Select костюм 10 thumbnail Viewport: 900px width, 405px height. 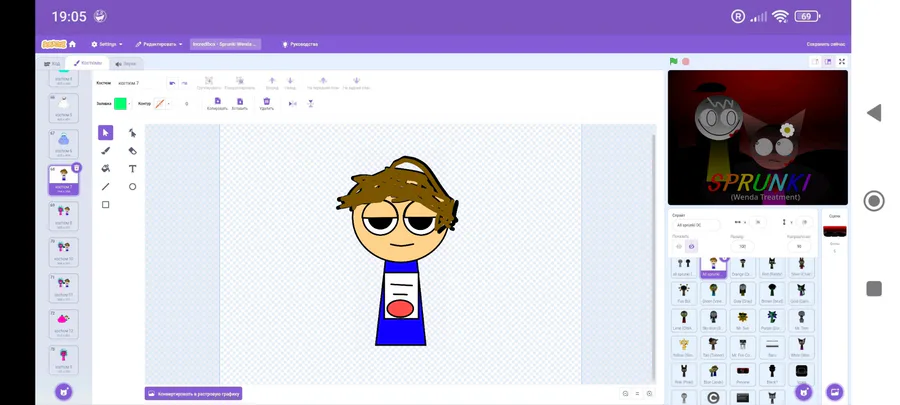64,252
